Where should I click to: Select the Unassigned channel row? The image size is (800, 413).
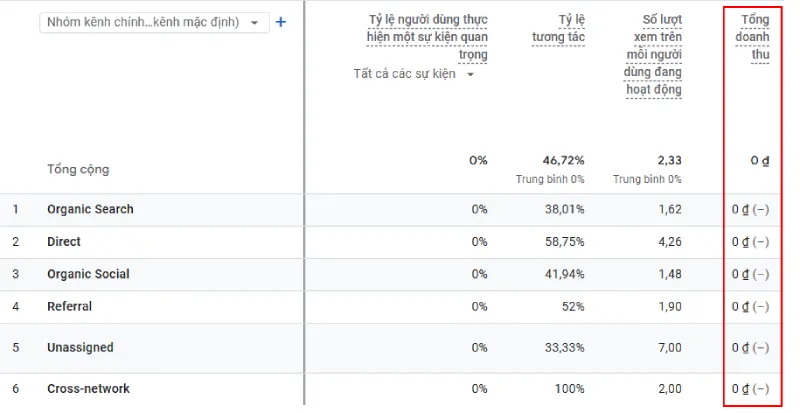(x=80, y=348)
